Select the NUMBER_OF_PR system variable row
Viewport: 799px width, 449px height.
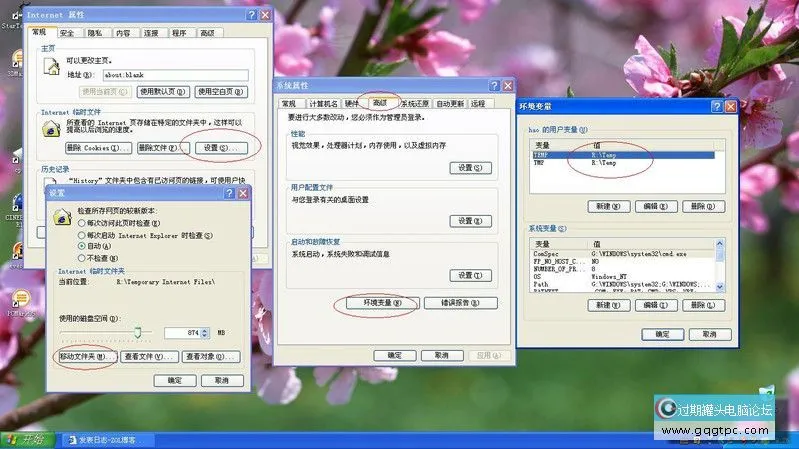click(x=623, y=269)
